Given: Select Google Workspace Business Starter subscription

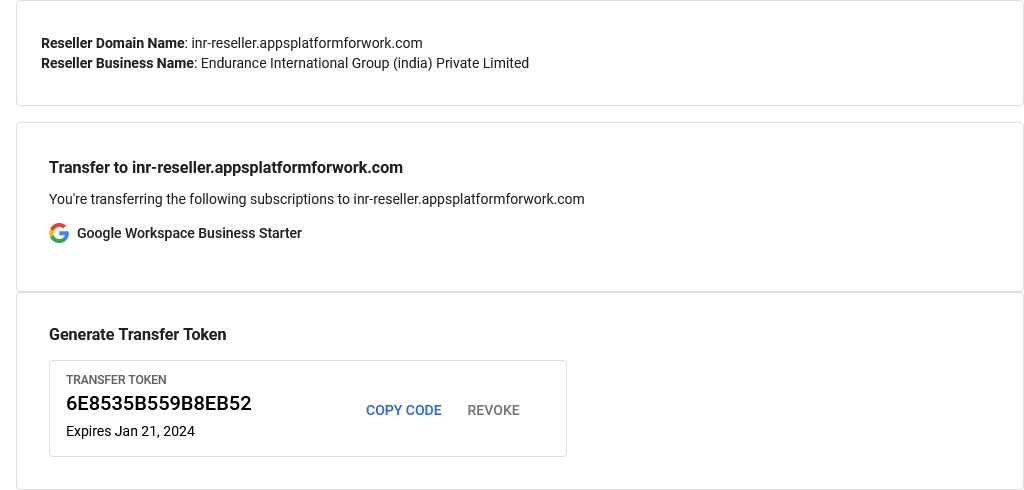Looking at the screenshot, I should (x=189, y=233).
